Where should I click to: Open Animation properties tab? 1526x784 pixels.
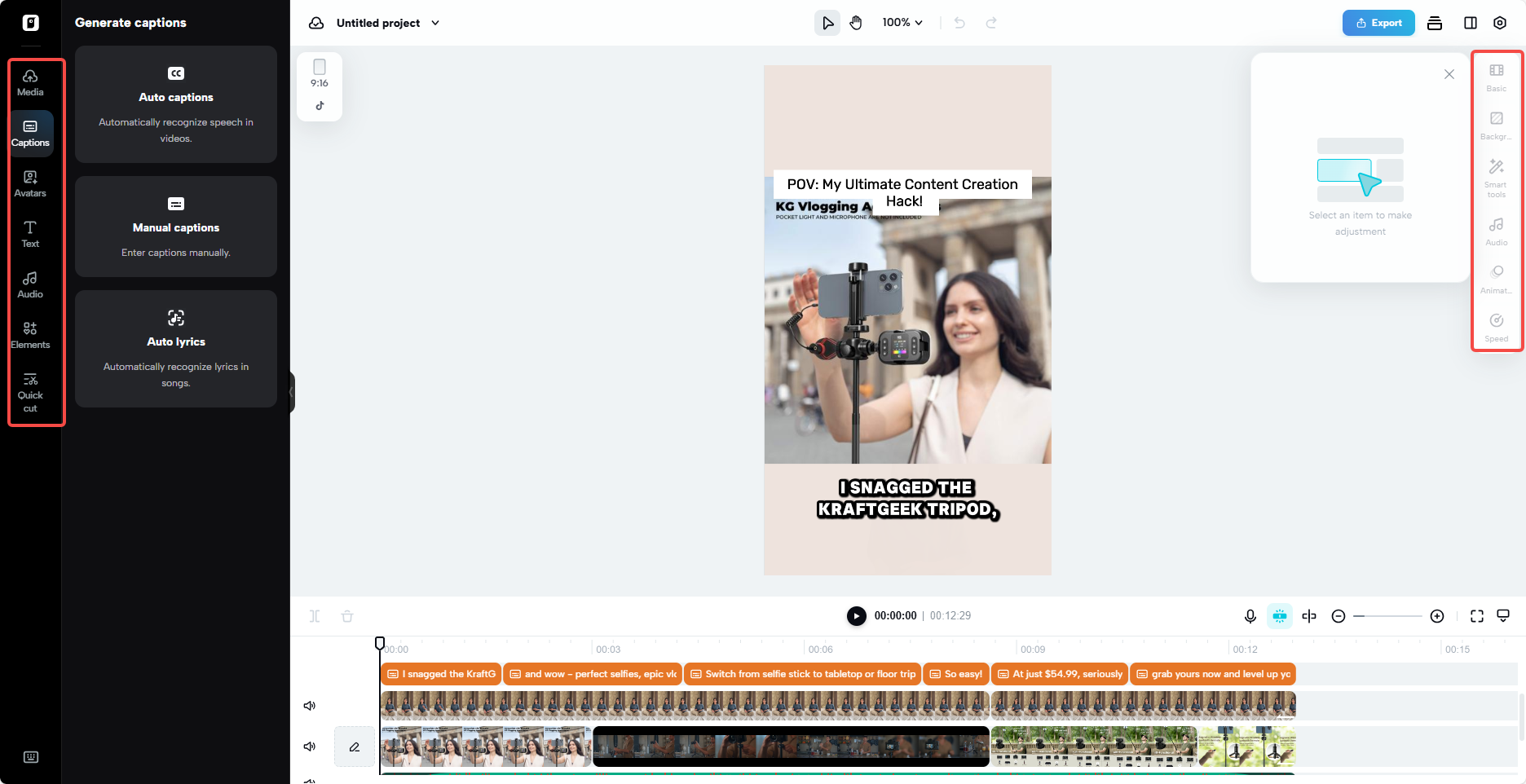tap(1497, 280)
